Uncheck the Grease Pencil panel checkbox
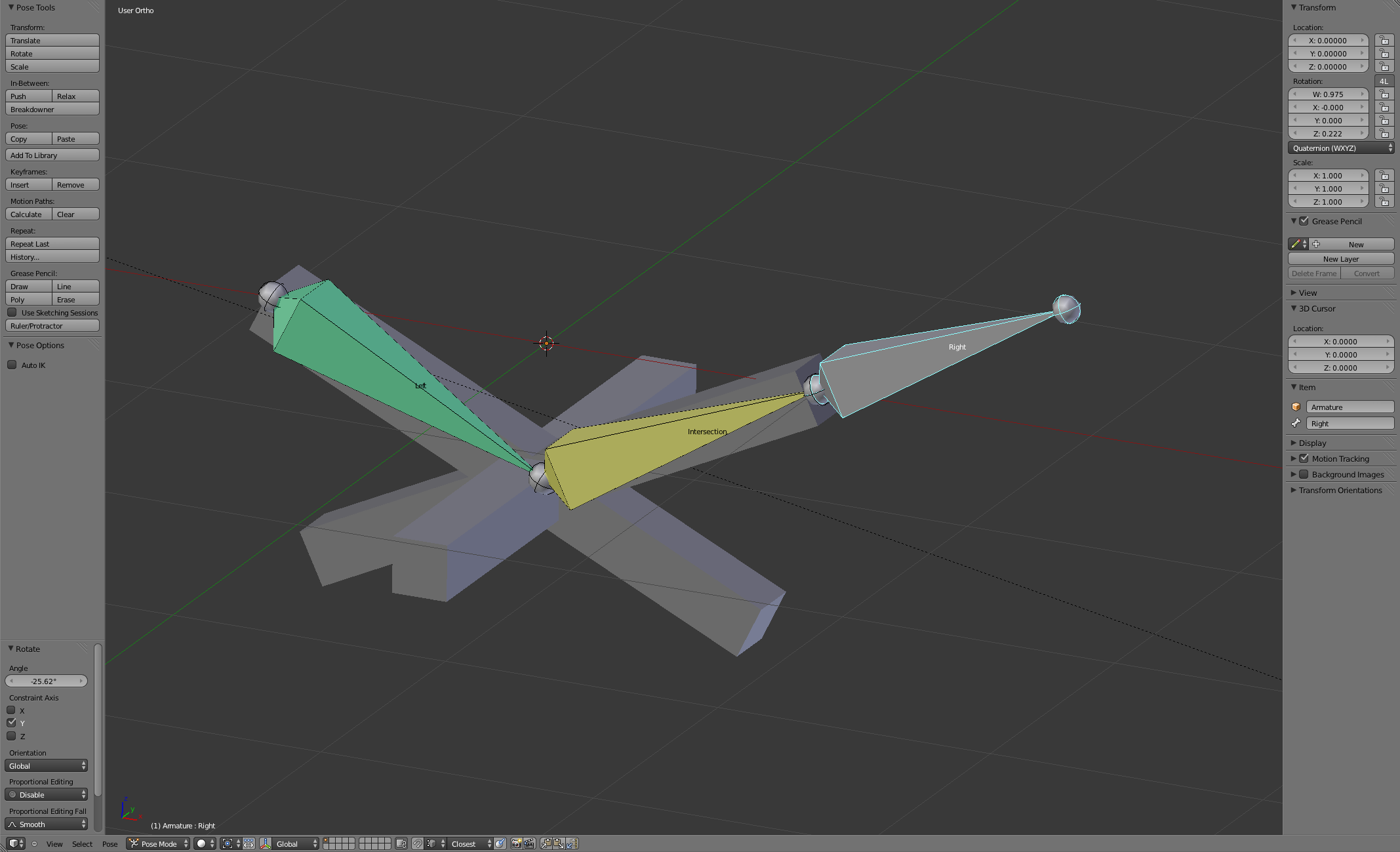Image resolution: width=1400 pixels, height=852 pixels. (x=1304, y=221)
